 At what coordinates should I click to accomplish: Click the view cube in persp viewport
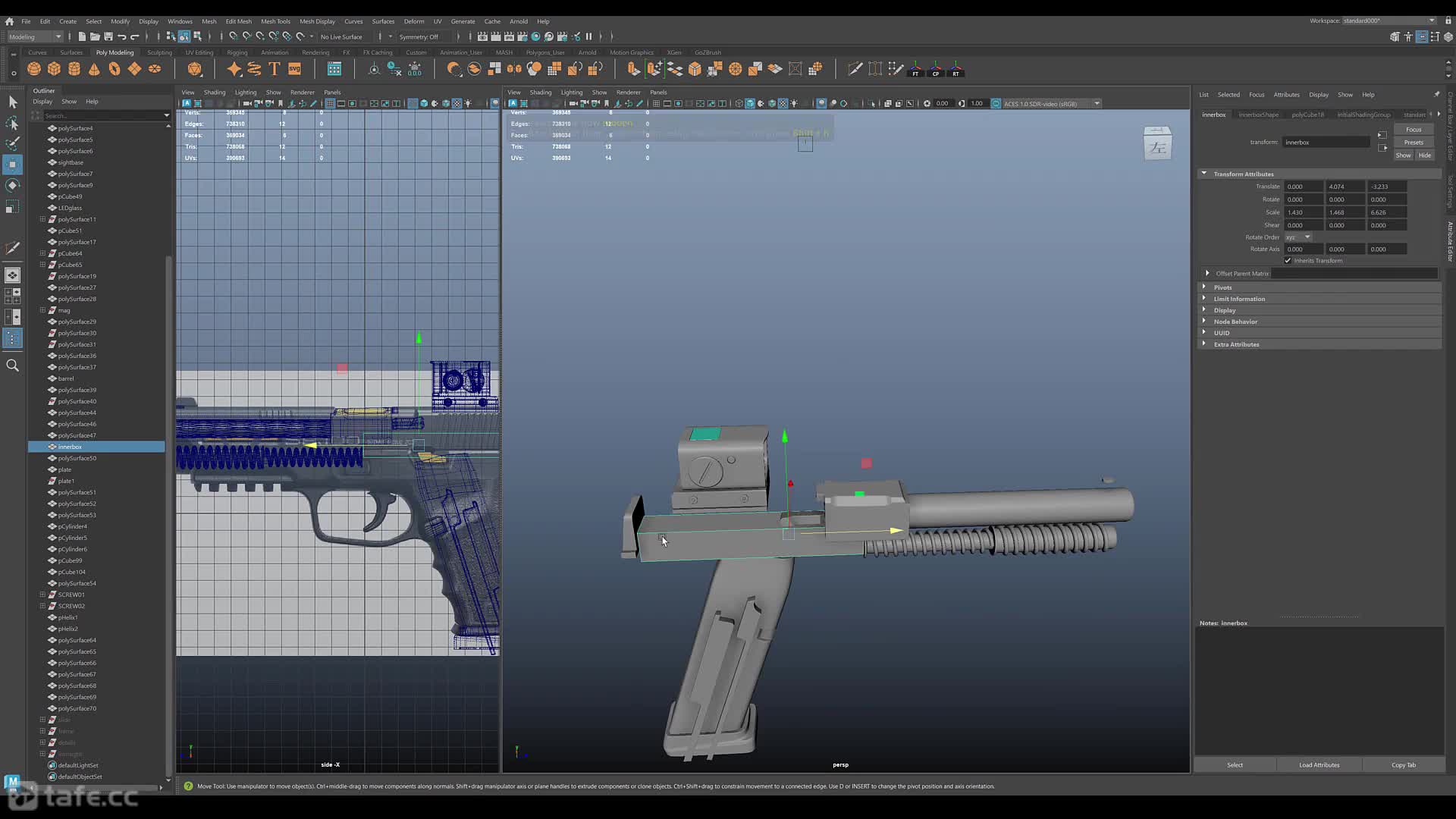coord(1157,144)
